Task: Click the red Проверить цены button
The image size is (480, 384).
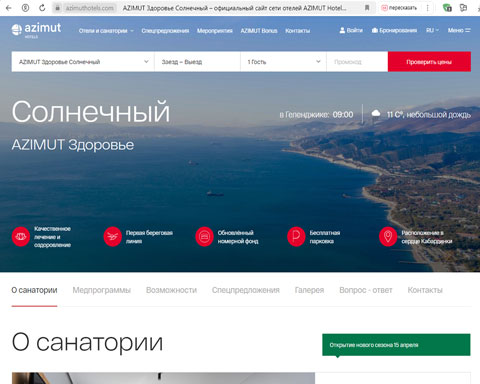Action: pyautogui.click(x=429, y=62)
